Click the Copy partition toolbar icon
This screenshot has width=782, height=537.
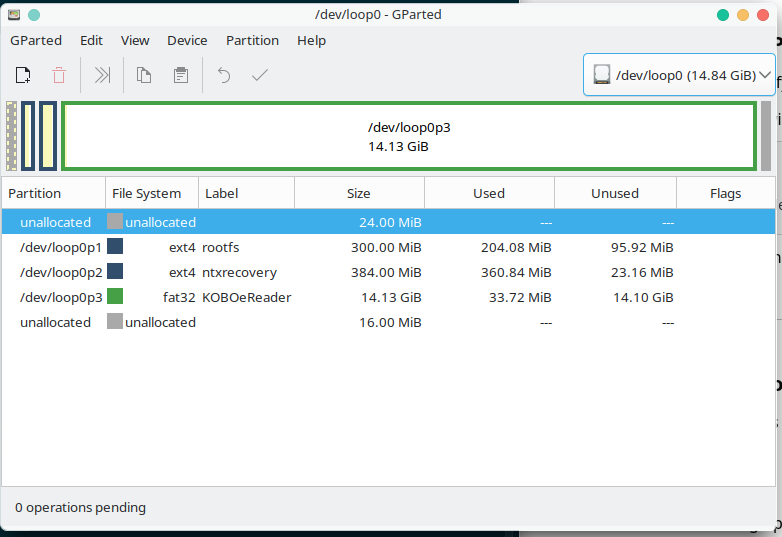[144, 75]
